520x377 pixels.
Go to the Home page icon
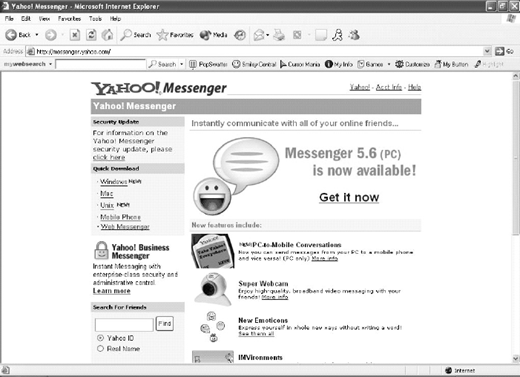point(107,35)
